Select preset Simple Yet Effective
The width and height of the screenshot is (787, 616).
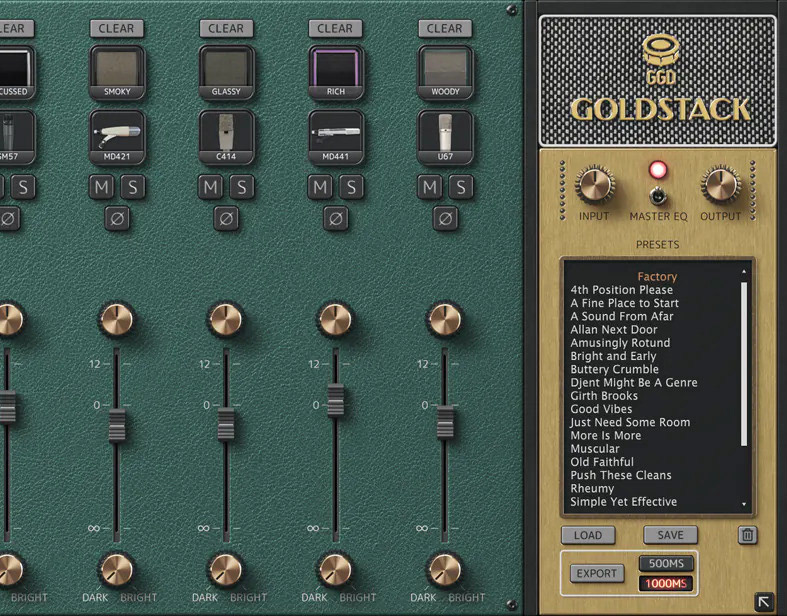(x=623, y=502)
